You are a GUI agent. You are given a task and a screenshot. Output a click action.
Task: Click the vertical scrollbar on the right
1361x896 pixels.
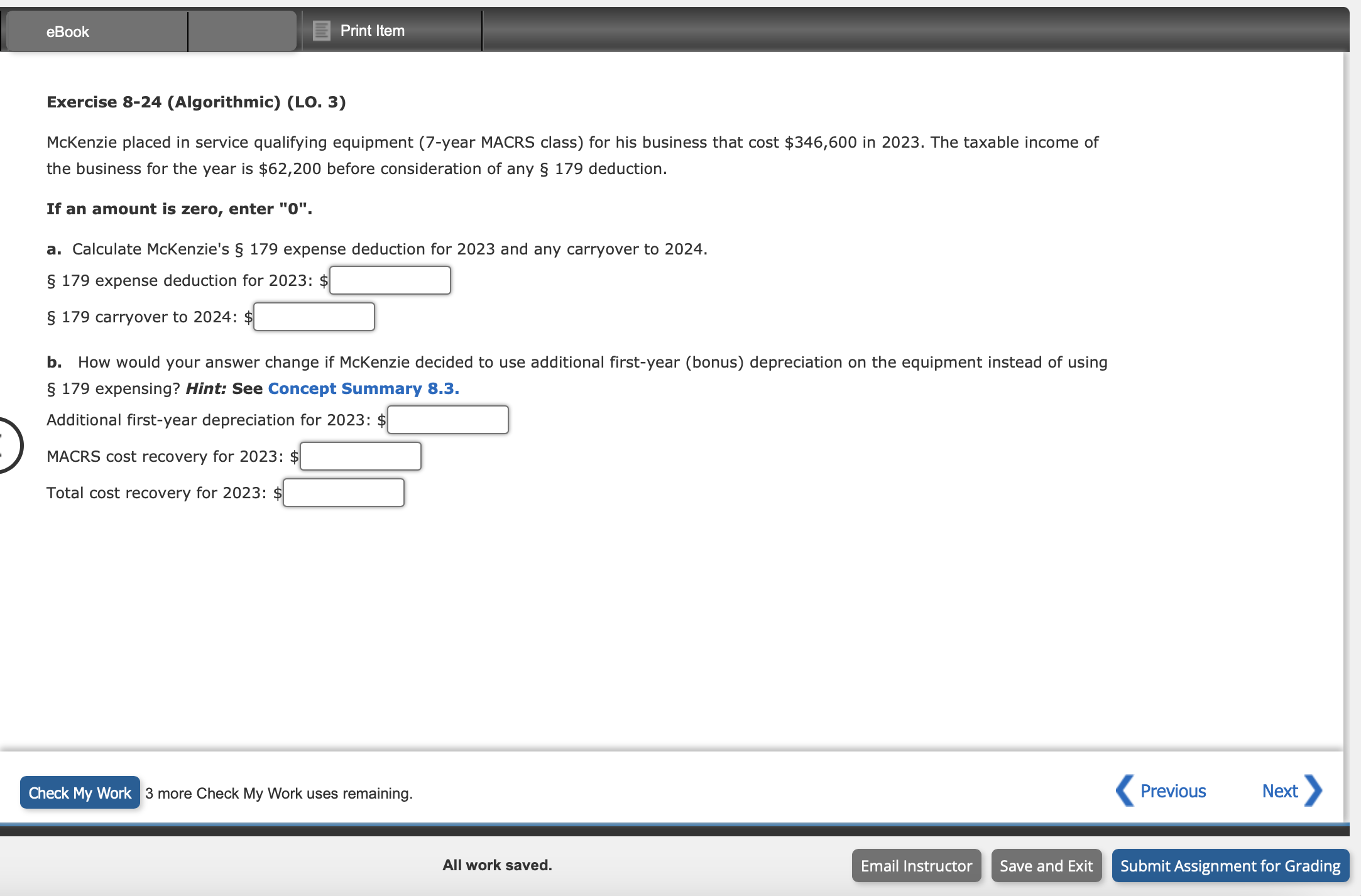tap(1346, 402)
